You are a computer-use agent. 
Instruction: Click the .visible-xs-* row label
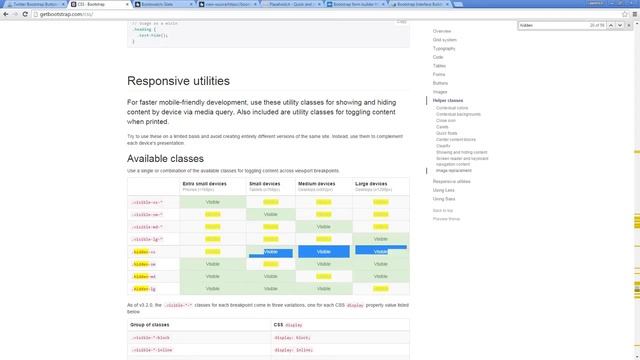[x=147, y=202]
